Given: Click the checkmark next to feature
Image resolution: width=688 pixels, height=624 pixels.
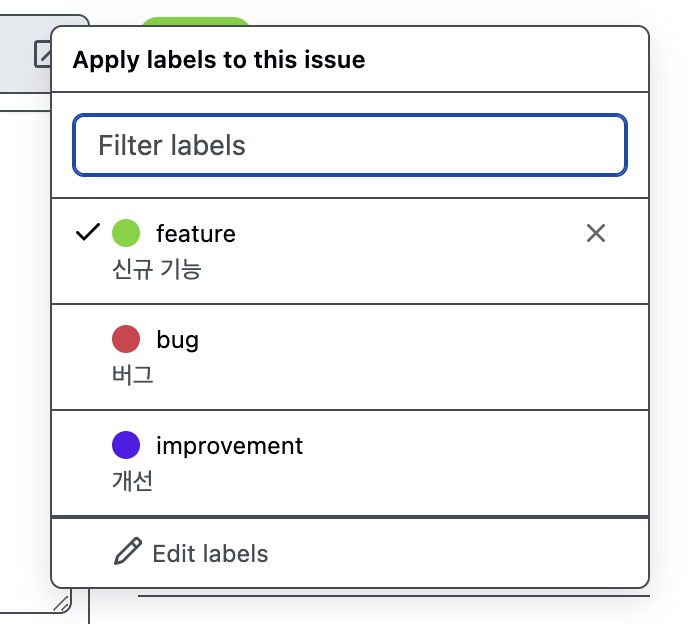Looking at the screenshot, I should click(88, 233).
